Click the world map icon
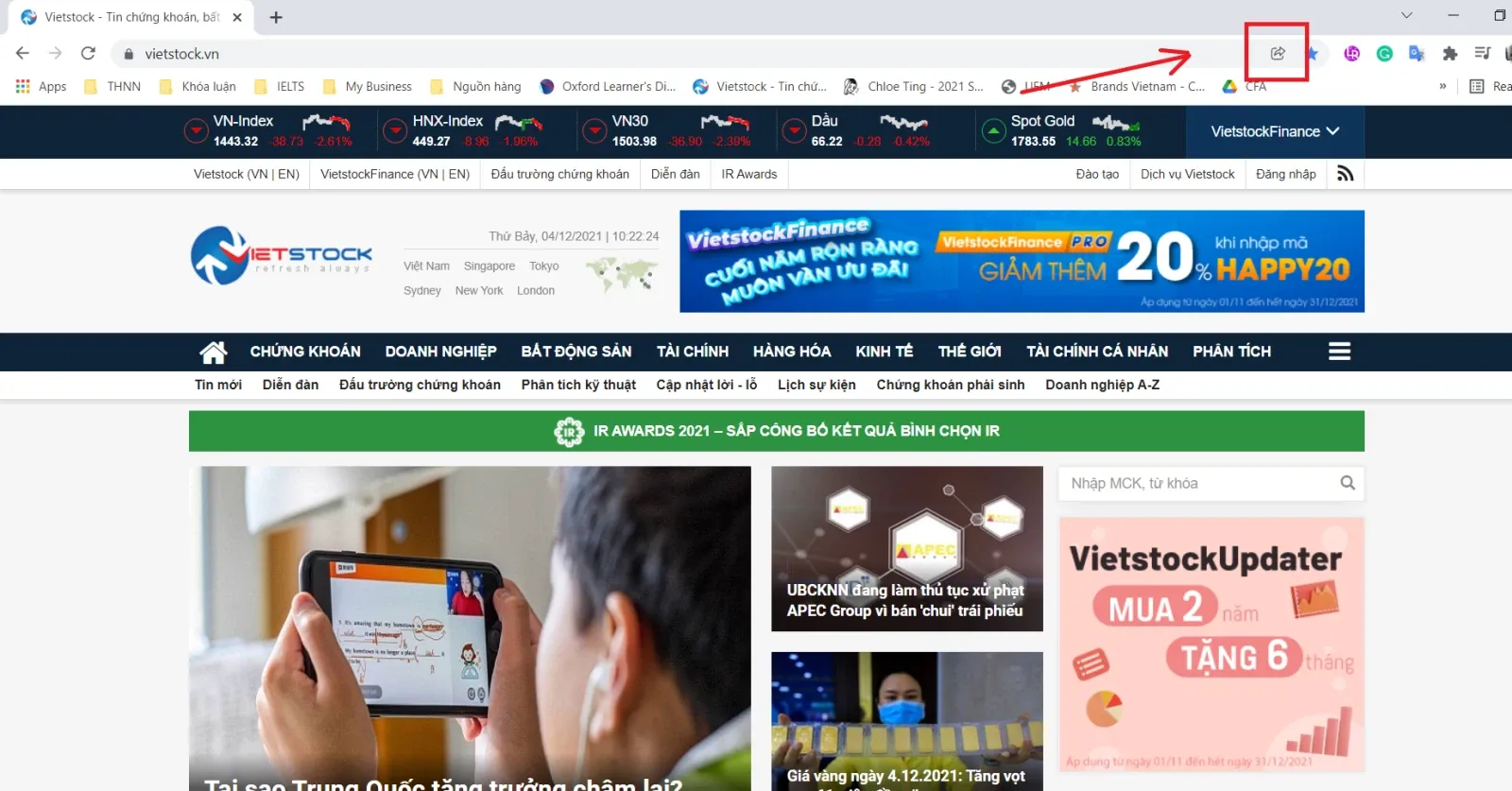 (621, 275)
